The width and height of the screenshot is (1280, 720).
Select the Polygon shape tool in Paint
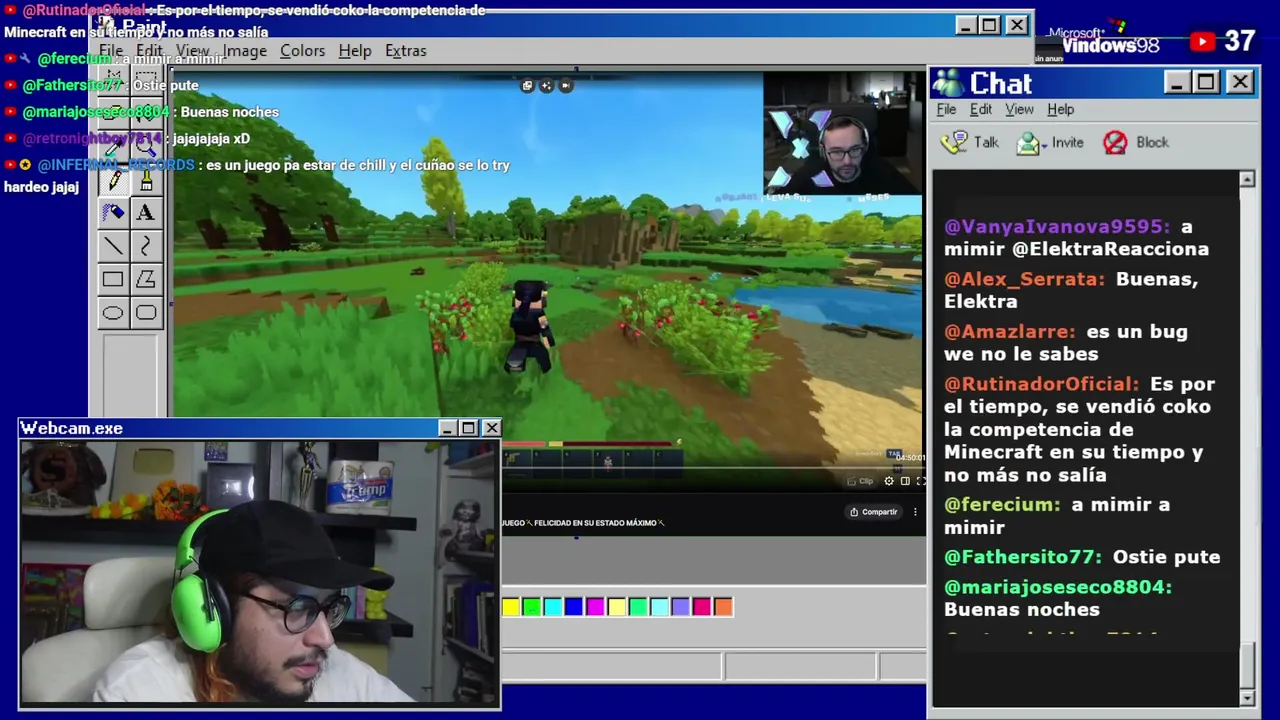pyautogui.click(x=146, y=280)
